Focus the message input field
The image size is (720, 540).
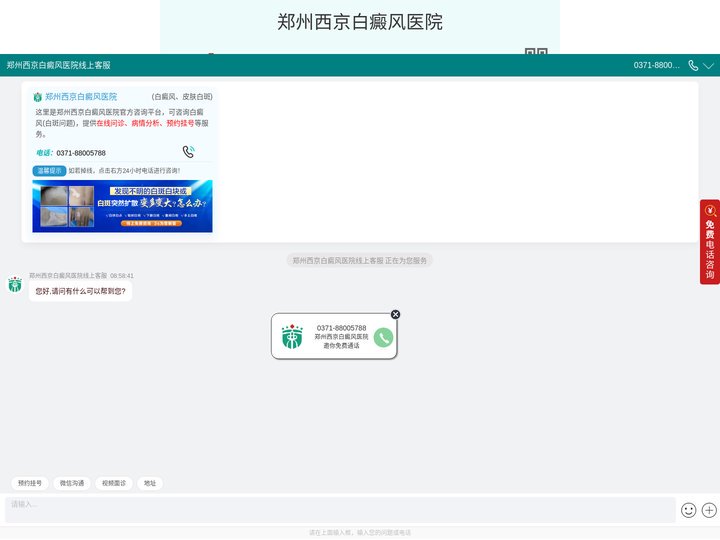[340, 510]
